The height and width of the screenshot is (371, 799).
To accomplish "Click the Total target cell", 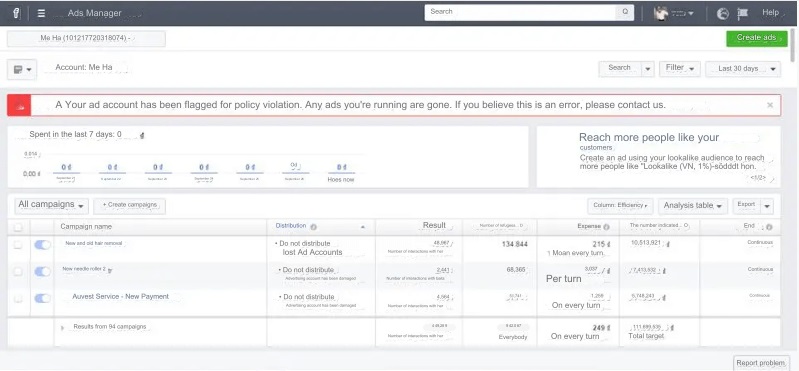I will tap(647, 336).
